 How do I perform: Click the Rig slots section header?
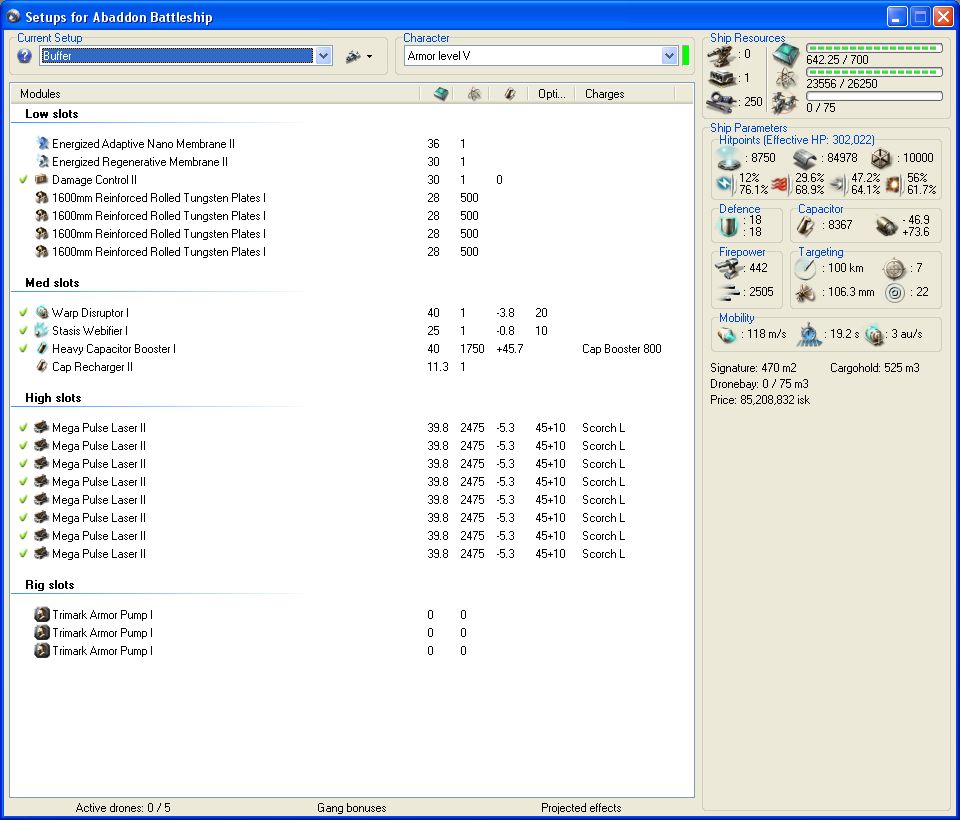pyautogui.click(x=50, y=585)
